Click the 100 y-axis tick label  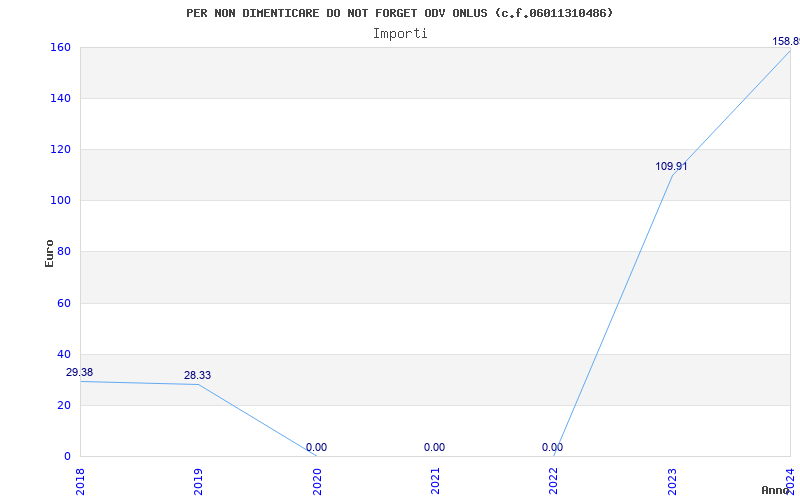(x=60, y=201)
